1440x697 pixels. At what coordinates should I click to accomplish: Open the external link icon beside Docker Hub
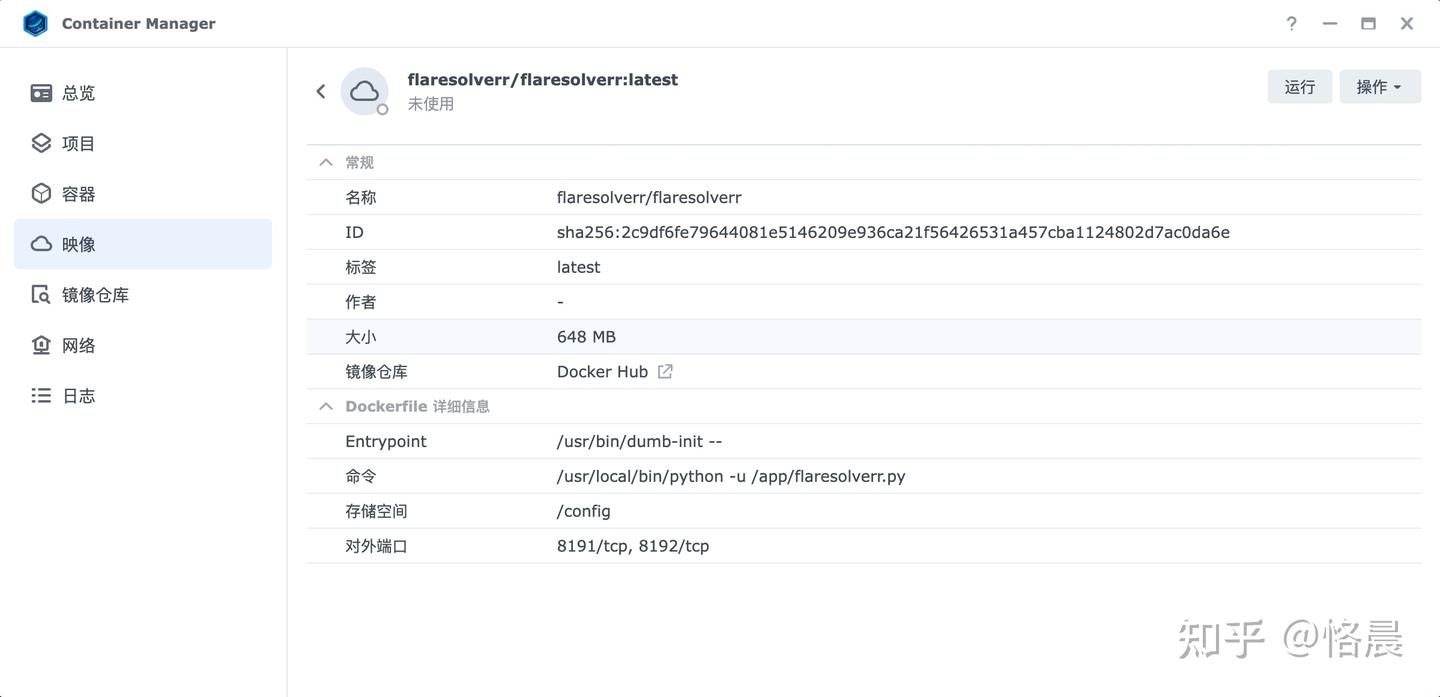click(x=665, y=371)
